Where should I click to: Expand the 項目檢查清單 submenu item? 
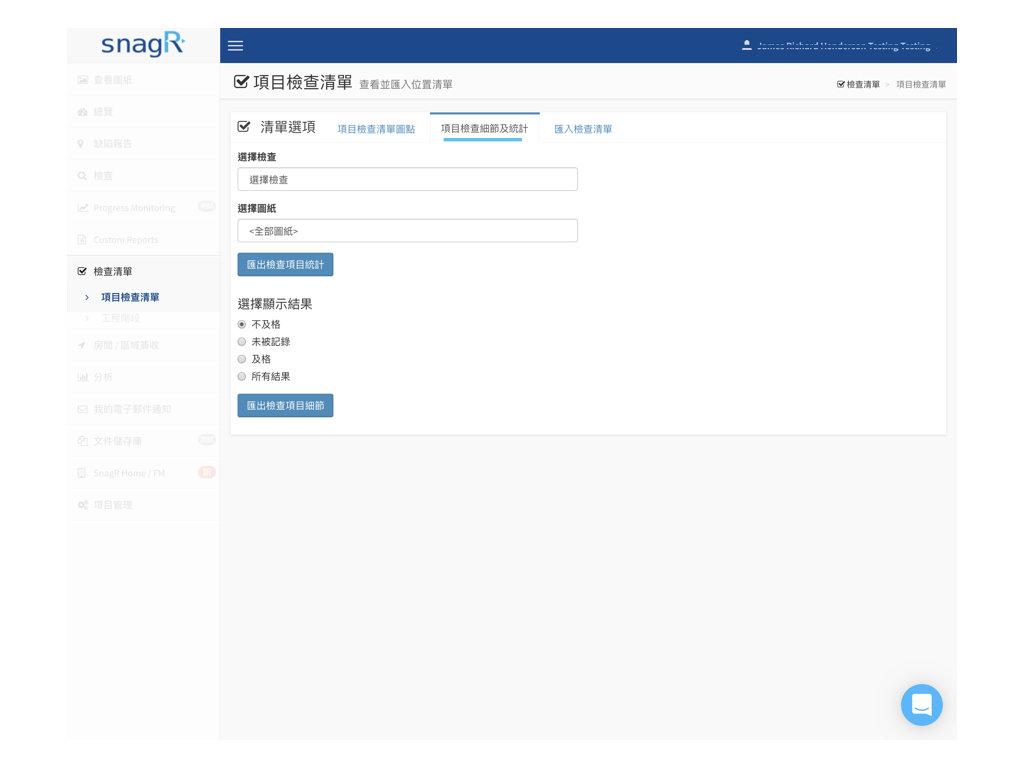[x=130, y=297]
